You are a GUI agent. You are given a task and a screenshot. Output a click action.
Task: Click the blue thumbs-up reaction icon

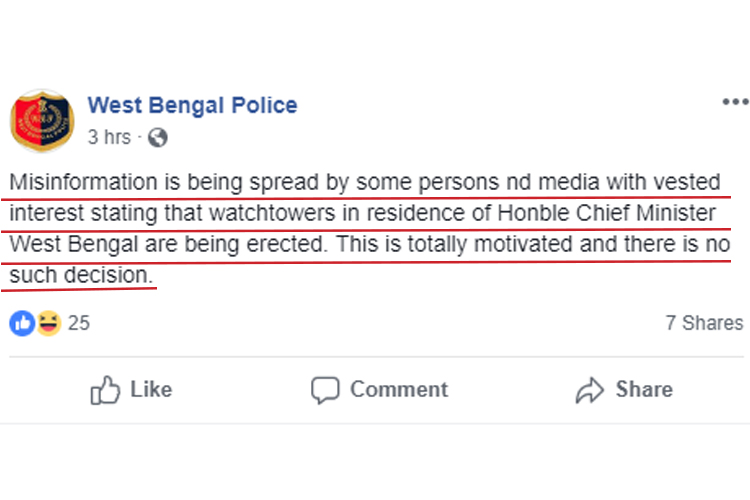tap(21, 322)
